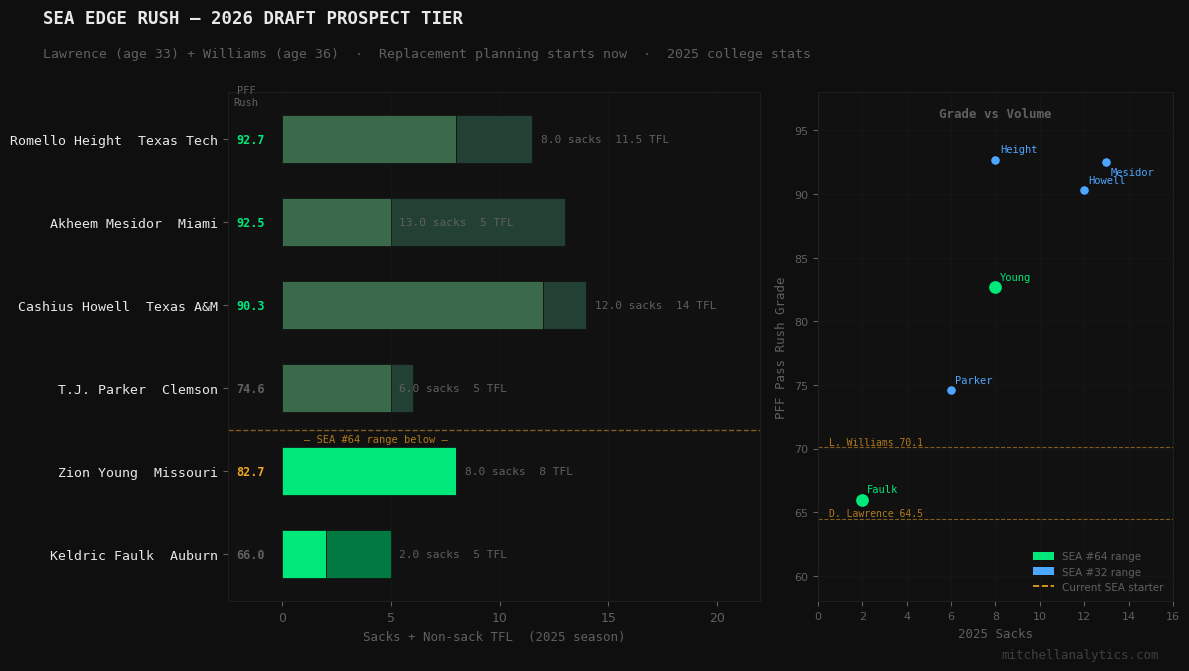This screenshot has height=671, width=1189.
Task: Select the Parker scatter point
Action: point(951,390)
